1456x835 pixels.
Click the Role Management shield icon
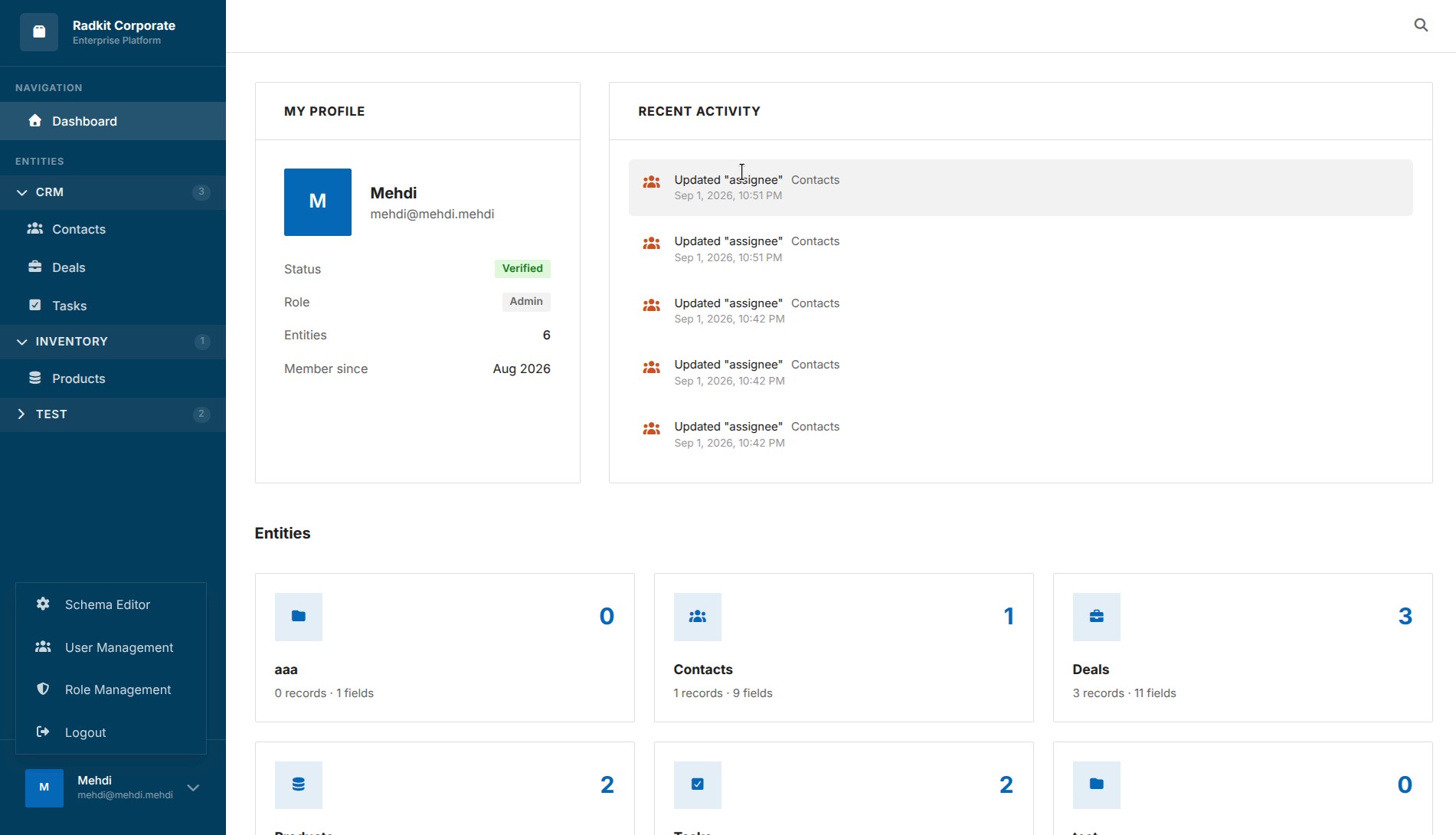coord(43,689)
